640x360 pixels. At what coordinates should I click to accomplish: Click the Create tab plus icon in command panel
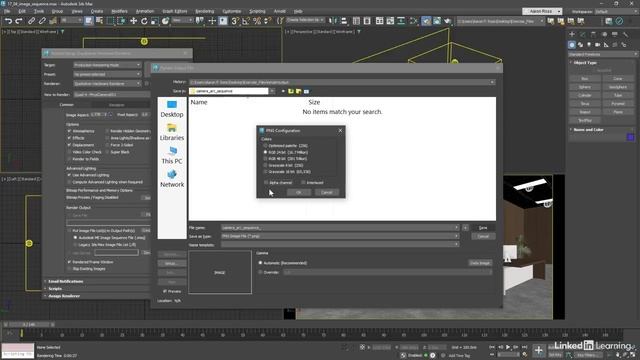click(x=572, y=34)
